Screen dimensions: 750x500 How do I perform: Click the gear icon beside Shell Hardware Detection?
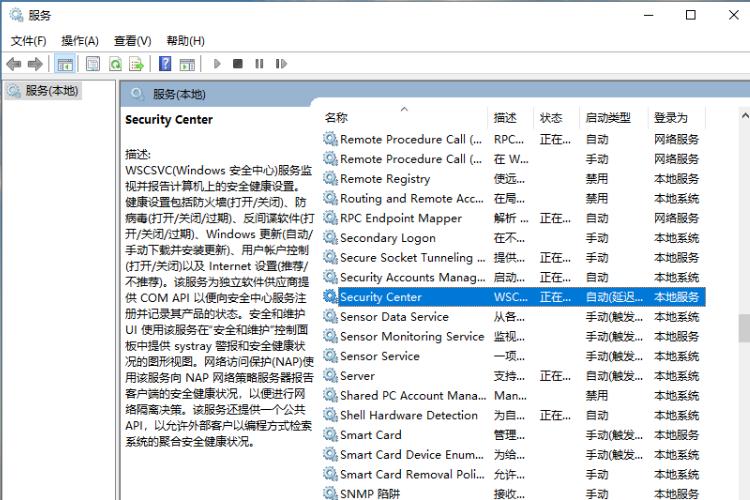[330, 415]
